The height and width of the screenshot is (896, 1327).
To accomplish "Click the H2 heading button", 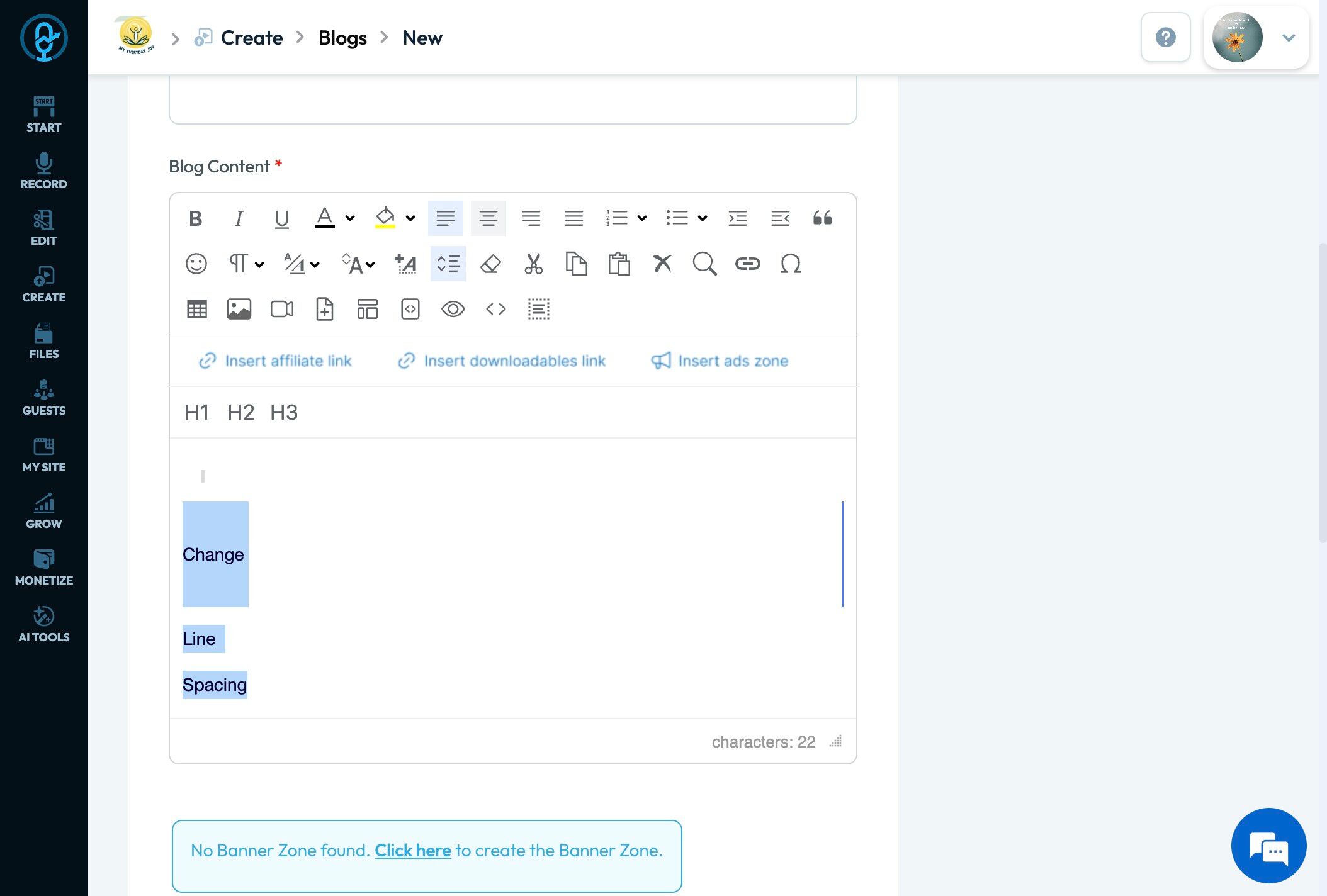I will [240, 412].
